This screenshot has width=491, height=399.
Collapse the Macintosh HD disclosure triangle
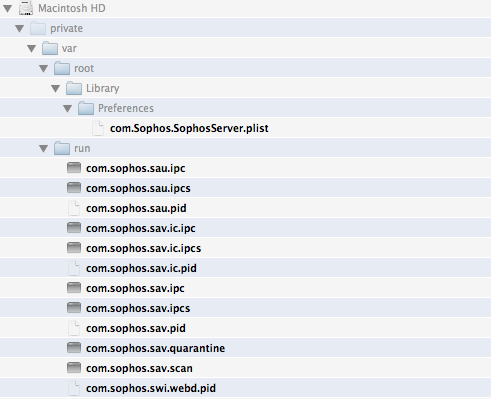point(8,9)
